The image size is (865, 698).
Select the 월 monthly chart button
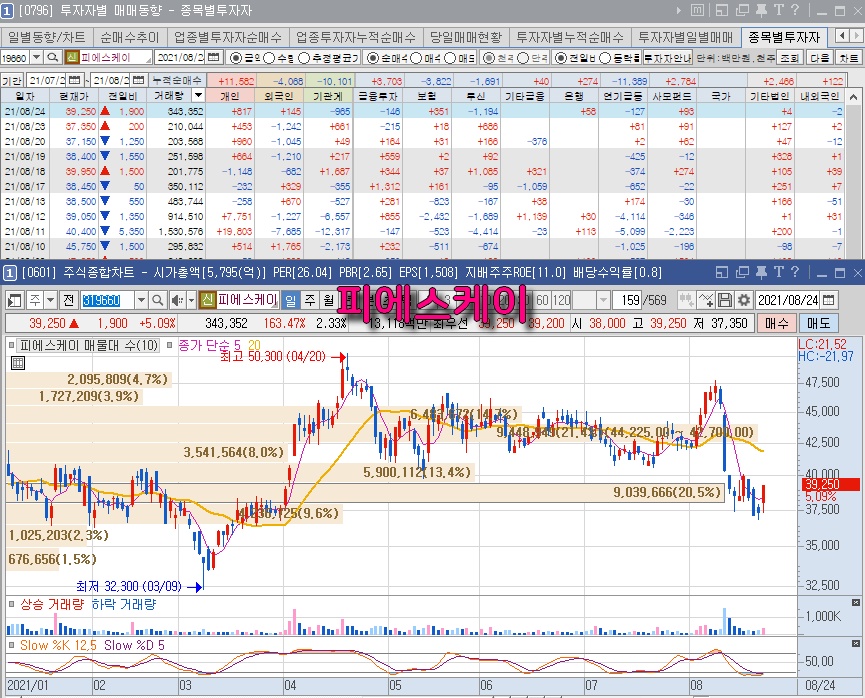[x=328, y=301]
